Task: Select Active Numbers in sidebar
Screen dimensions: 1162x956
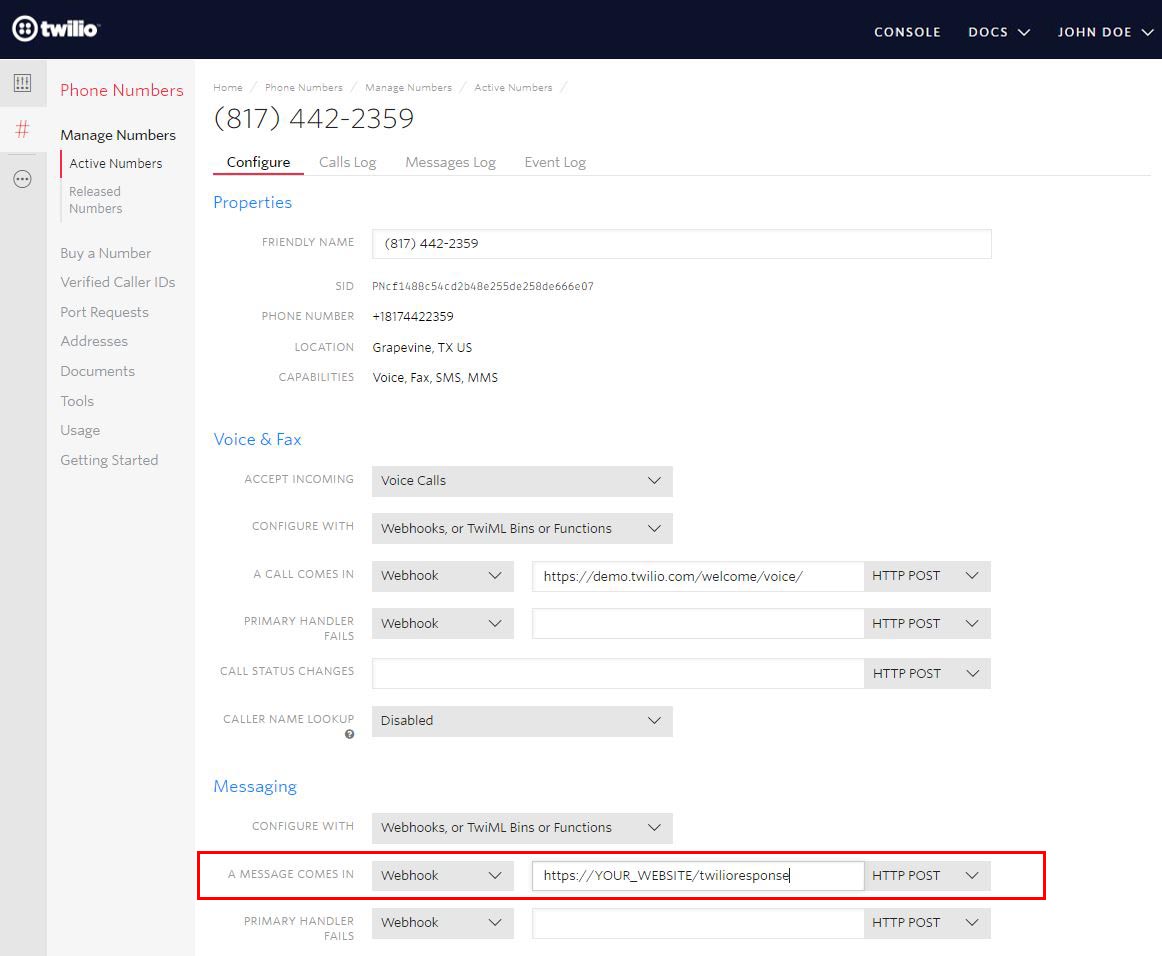Action: click(116, 163)
